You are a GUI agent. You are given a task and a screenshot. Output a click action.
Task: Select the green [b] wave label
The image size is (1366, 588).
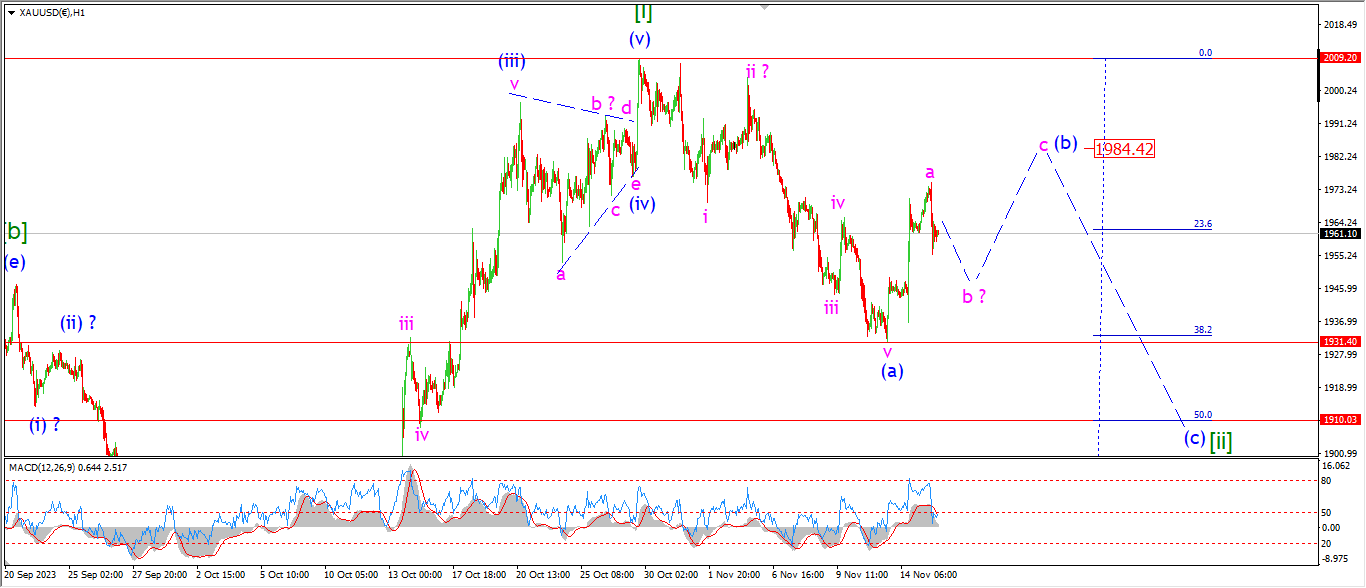[15, 232]
